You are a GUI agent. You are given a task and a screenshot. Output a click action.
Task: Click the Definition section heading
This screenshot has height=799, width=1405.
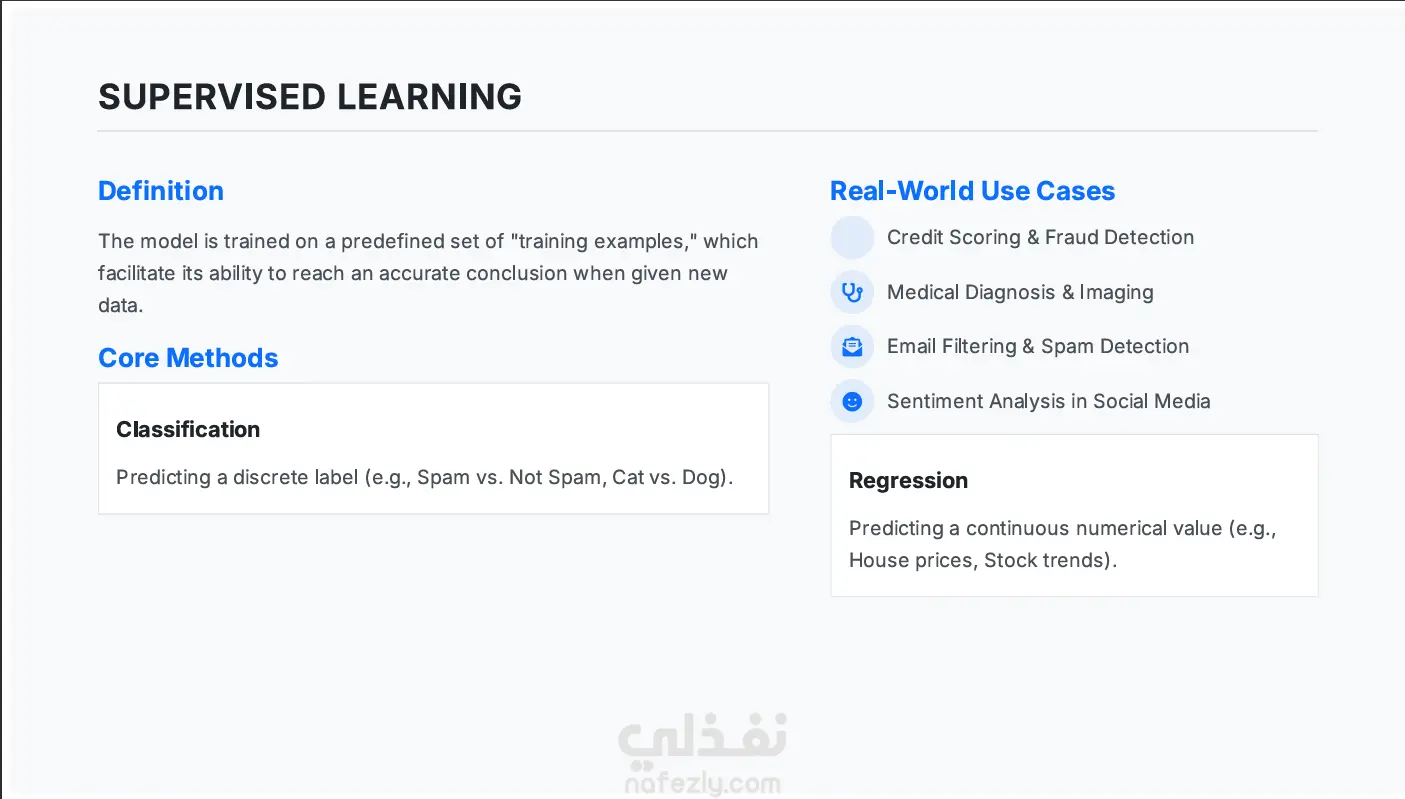161,191
